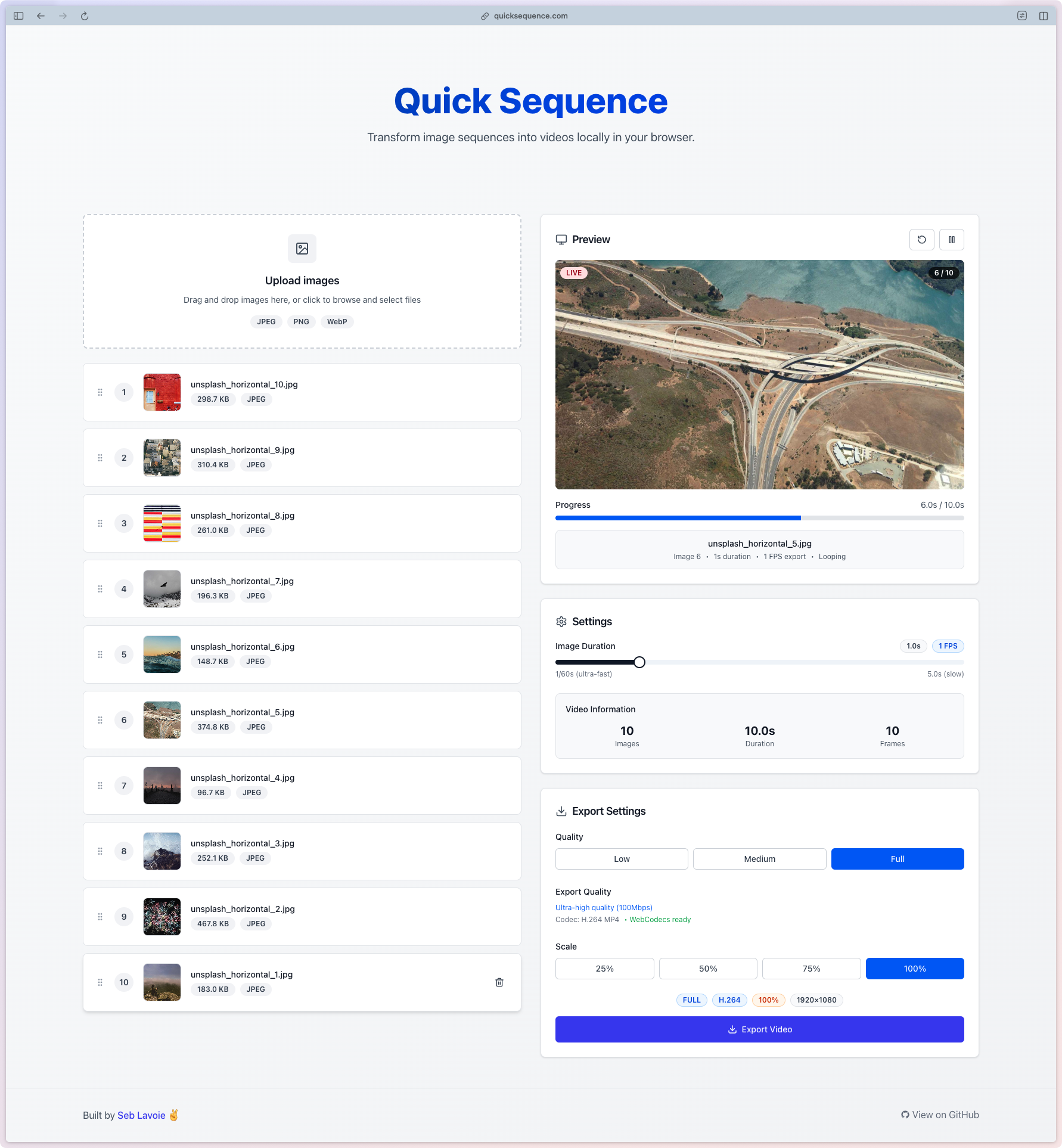Click the GitHub logo icon in footer
This screenshot has width=1062, height=1148.
click(905, 1115)
